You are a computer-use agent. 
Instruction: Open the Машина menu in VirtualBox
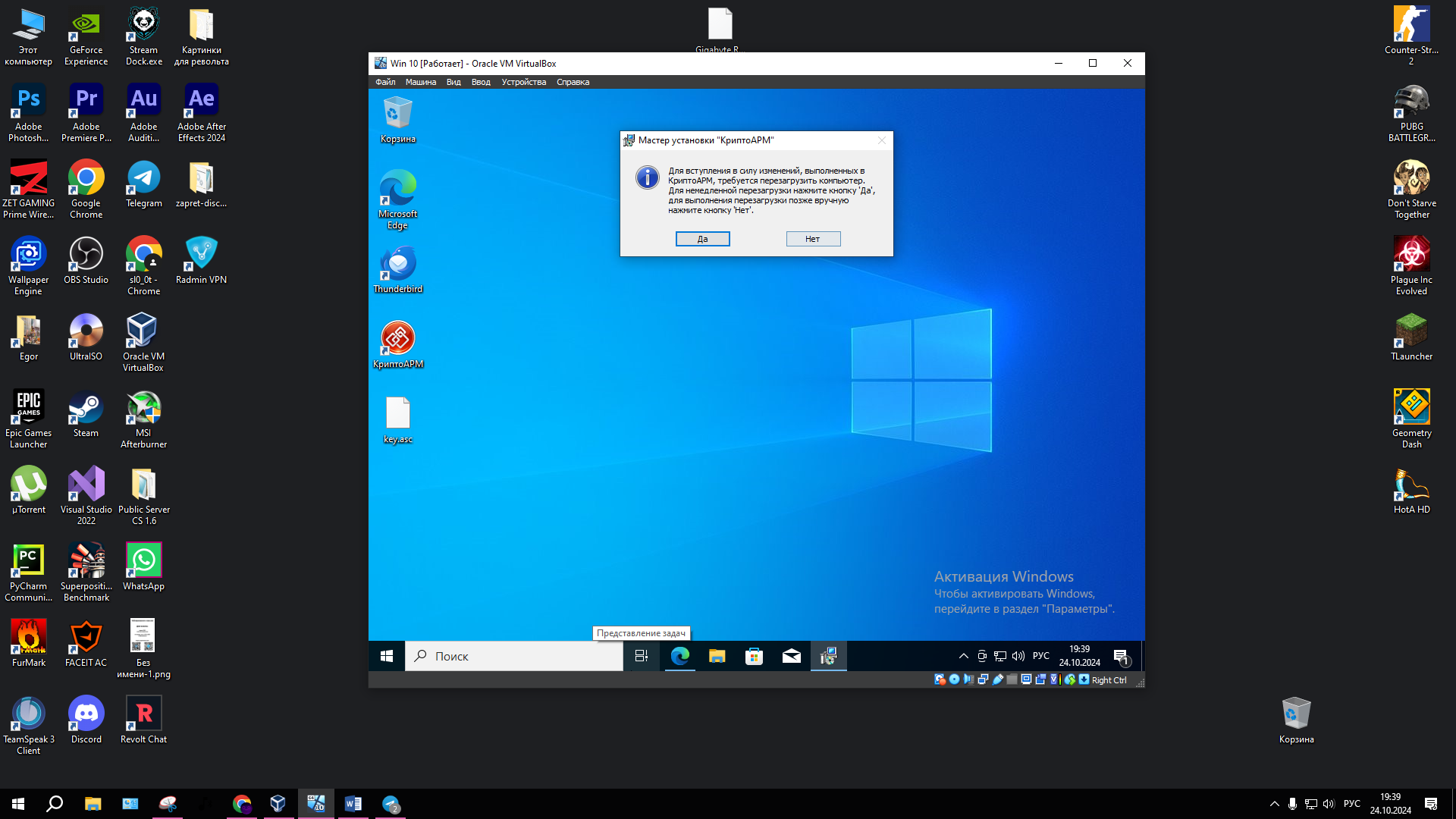(421, 82)
